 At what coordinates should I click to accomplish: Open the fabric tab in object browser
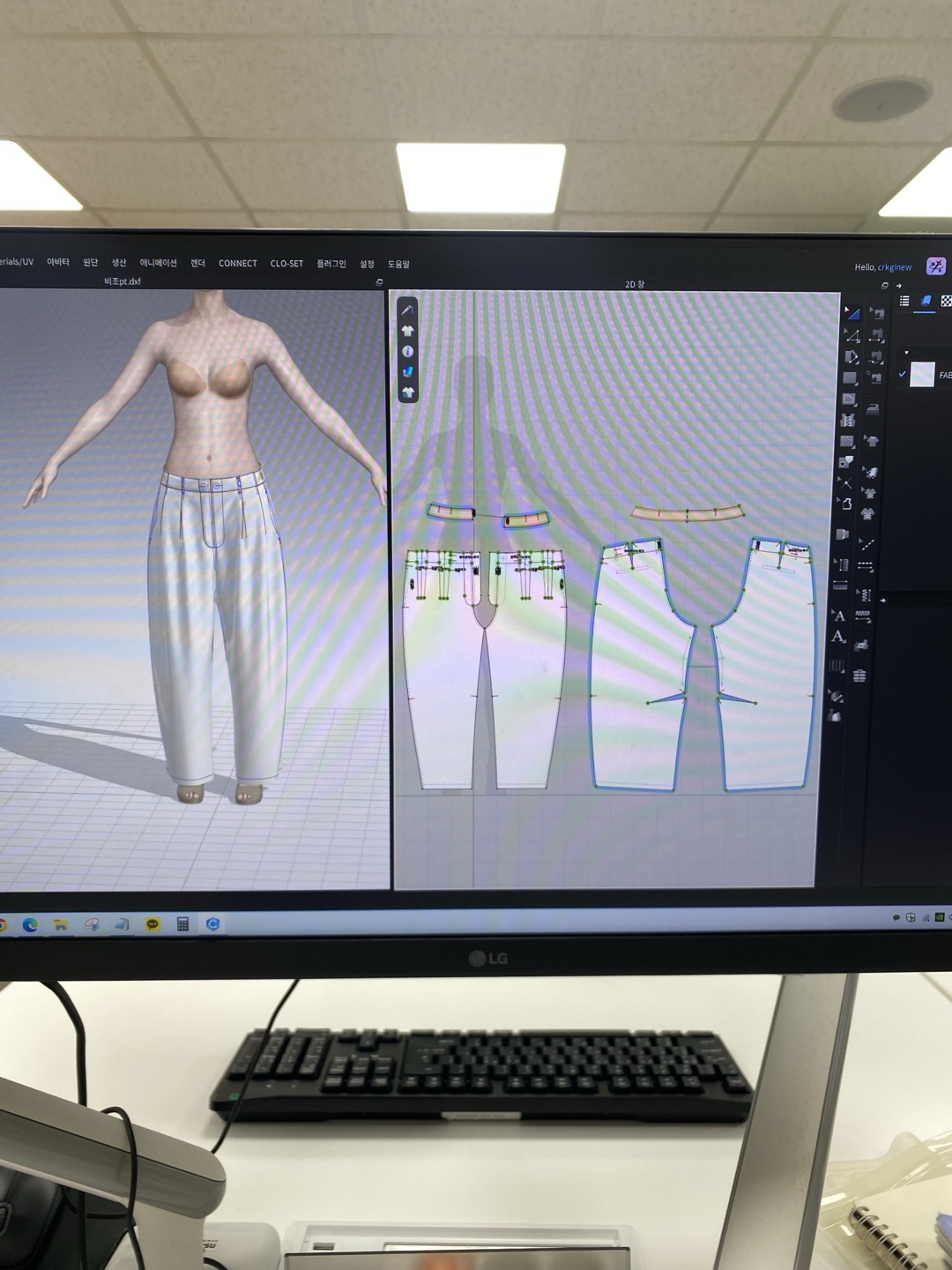coord(926,302)
